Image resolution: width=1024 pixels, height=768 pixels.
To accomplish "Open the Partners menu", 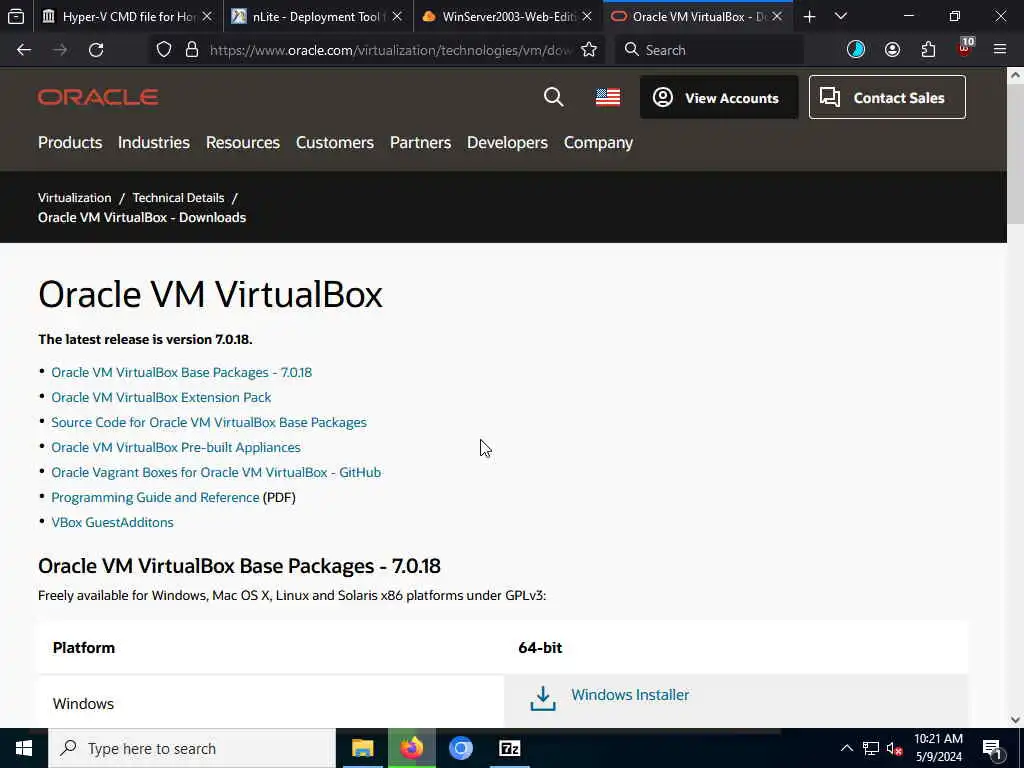I will 420,142.
